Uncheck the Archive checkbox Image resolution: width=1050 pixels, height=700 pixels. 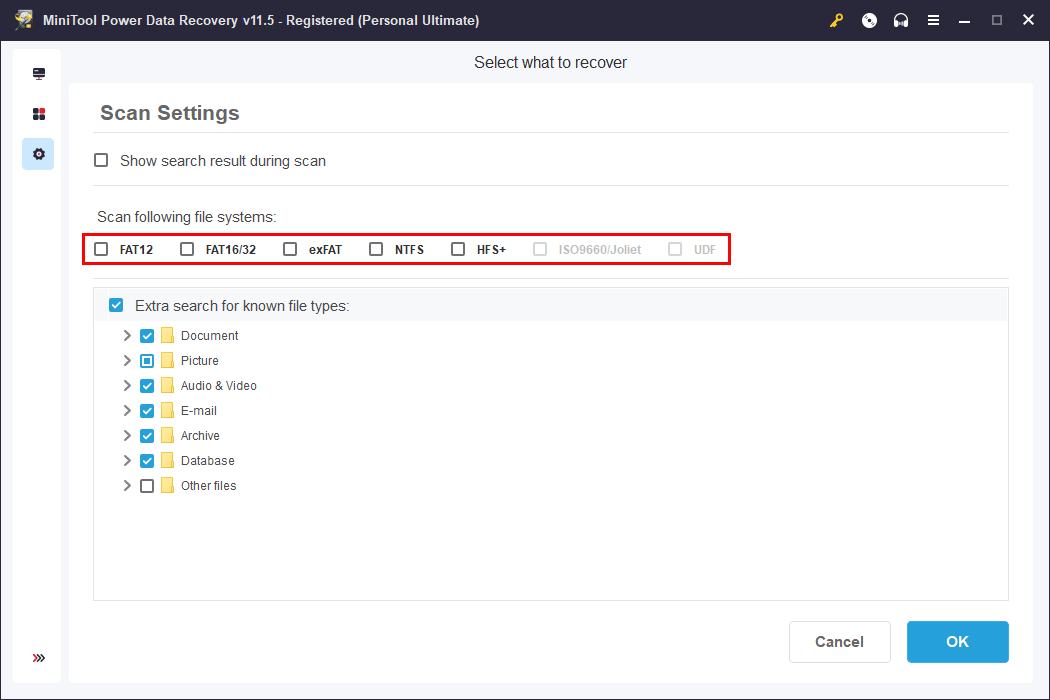pos(147,436)
